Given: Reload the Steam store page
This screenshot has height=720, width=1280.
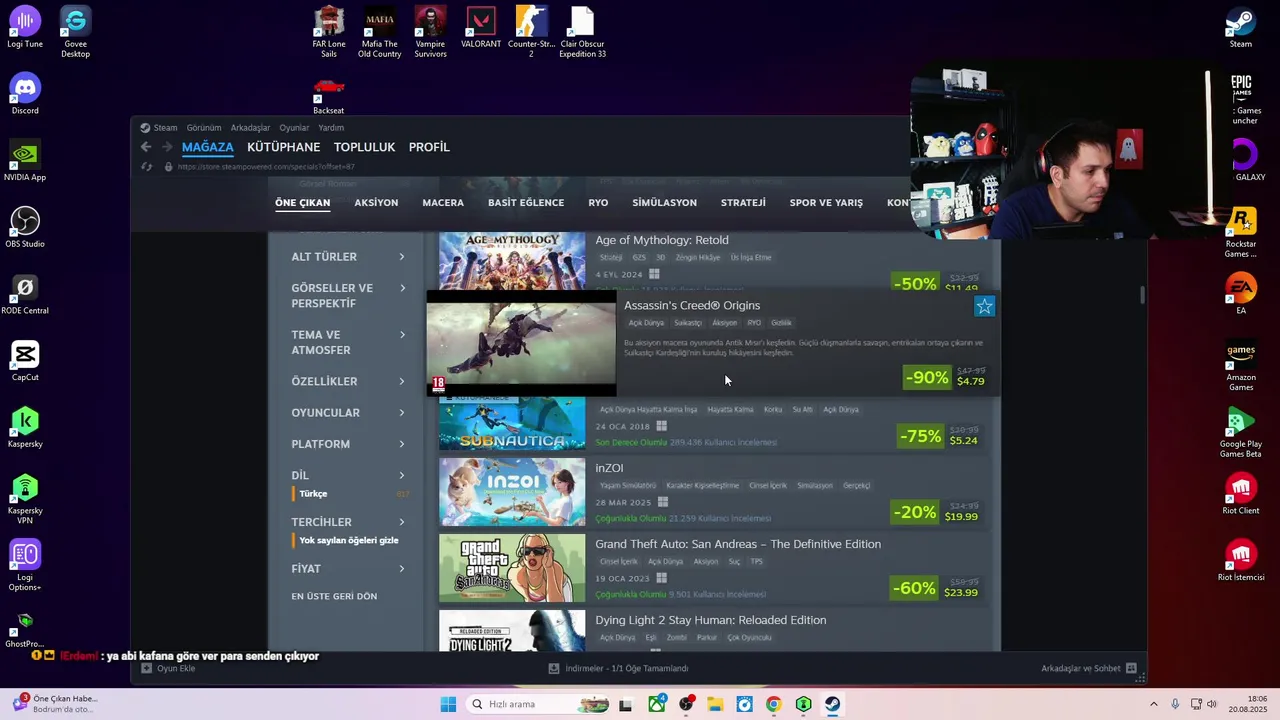Looking at the screenshot, I should (147, 167).
